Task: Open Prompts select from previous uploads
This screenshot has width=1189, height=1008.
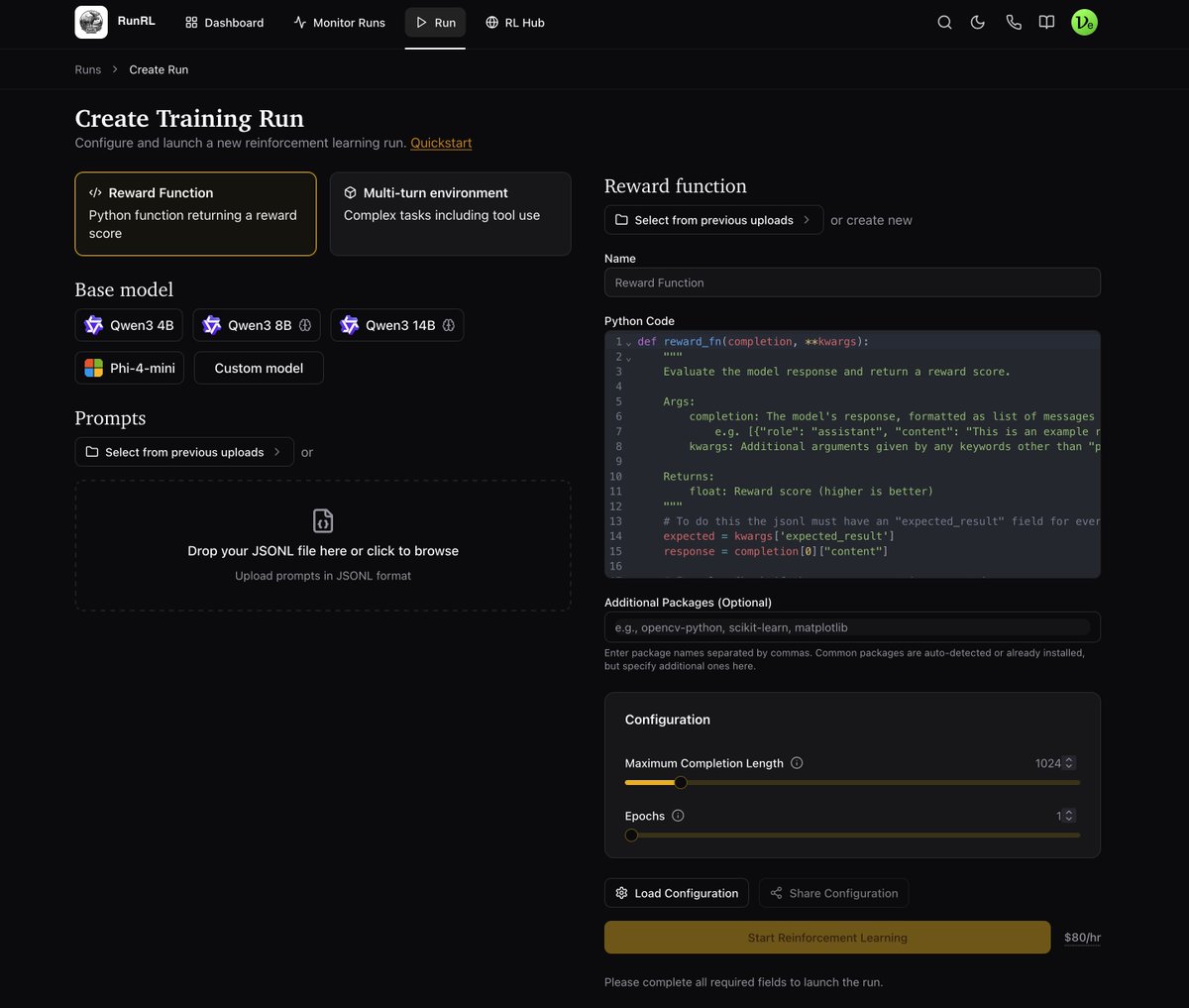Action: pos(184,452)
